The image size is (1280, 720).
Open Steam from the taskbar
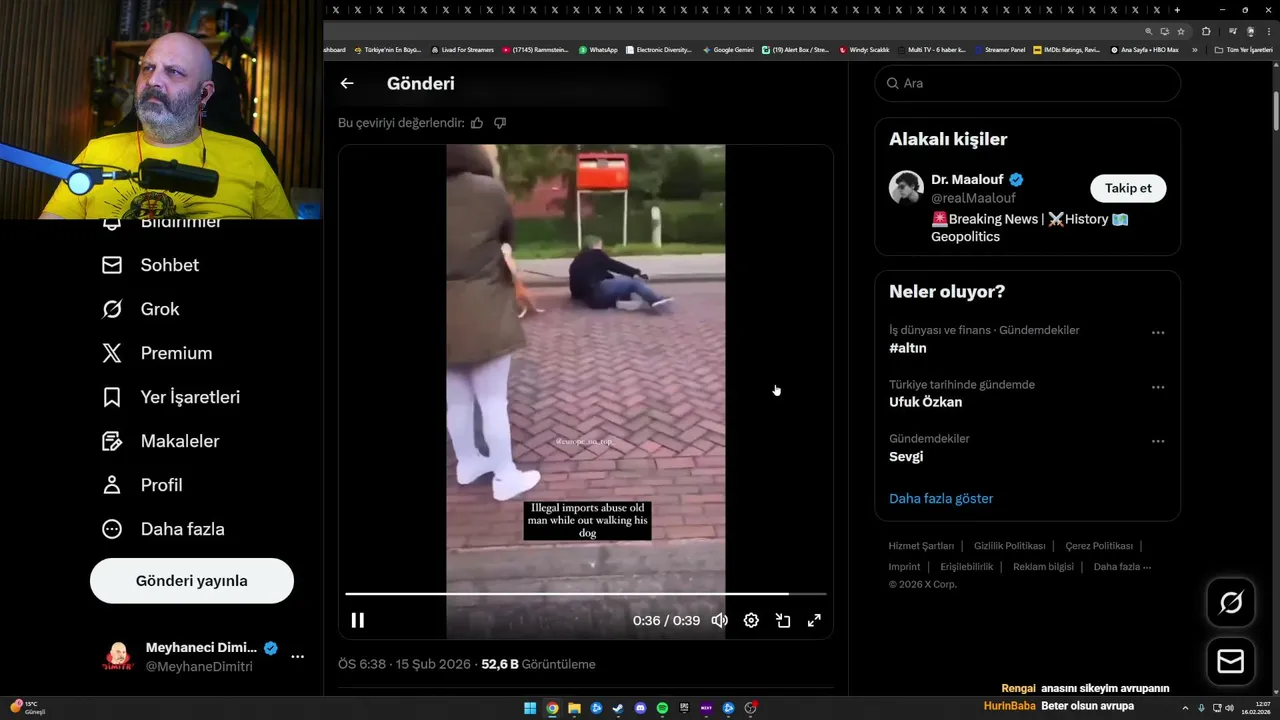618,708
